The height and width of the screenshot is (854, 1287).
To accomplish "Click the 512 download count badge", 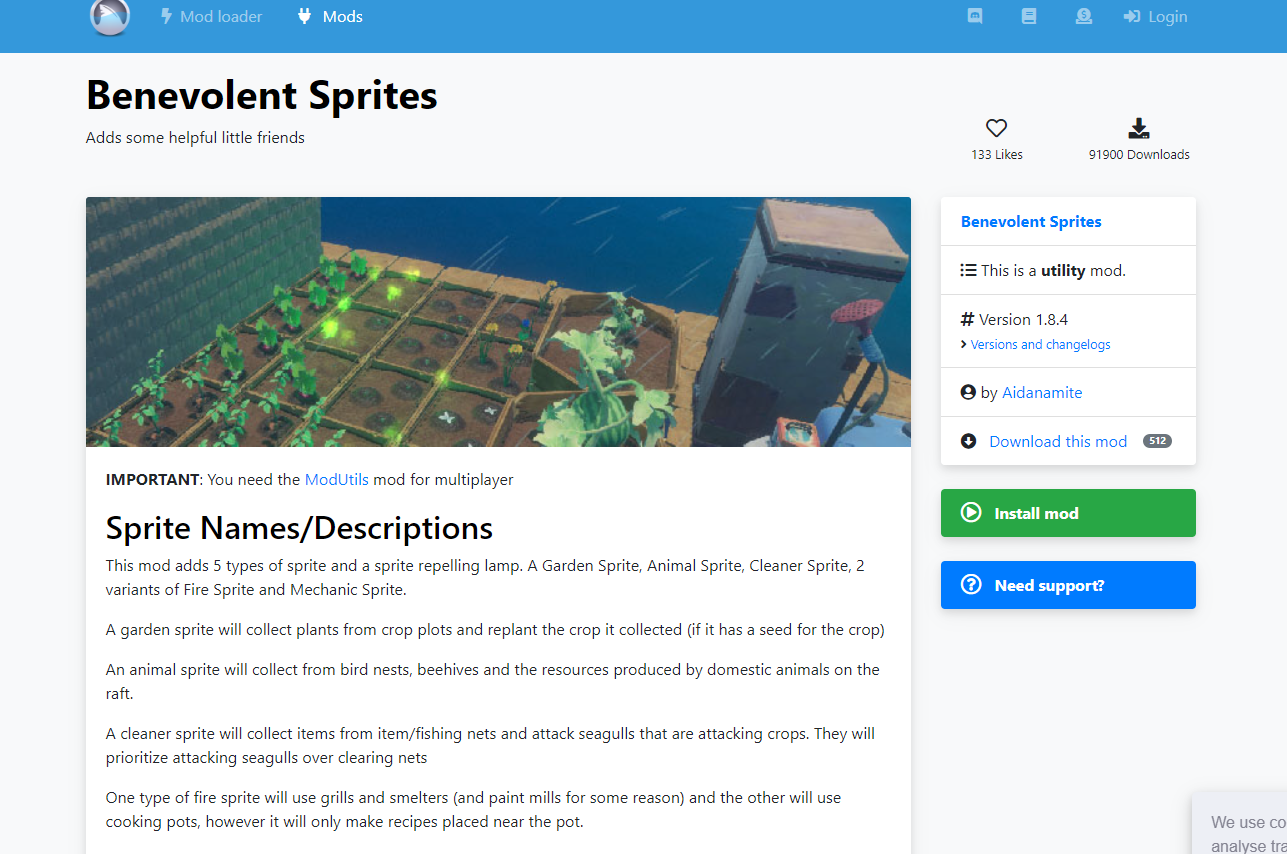I will pyautogui.click(x=1157, y=441).
